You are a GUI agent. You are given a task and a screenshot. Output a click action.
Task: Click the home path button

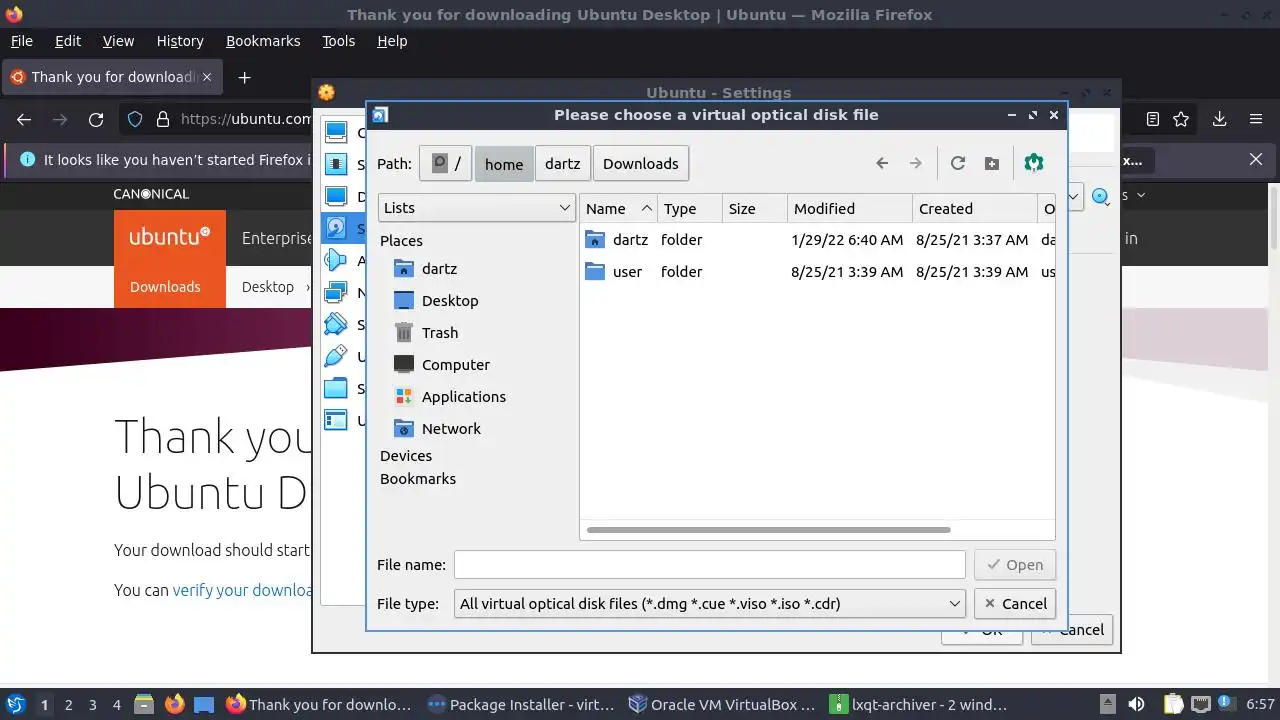[504, 163]
